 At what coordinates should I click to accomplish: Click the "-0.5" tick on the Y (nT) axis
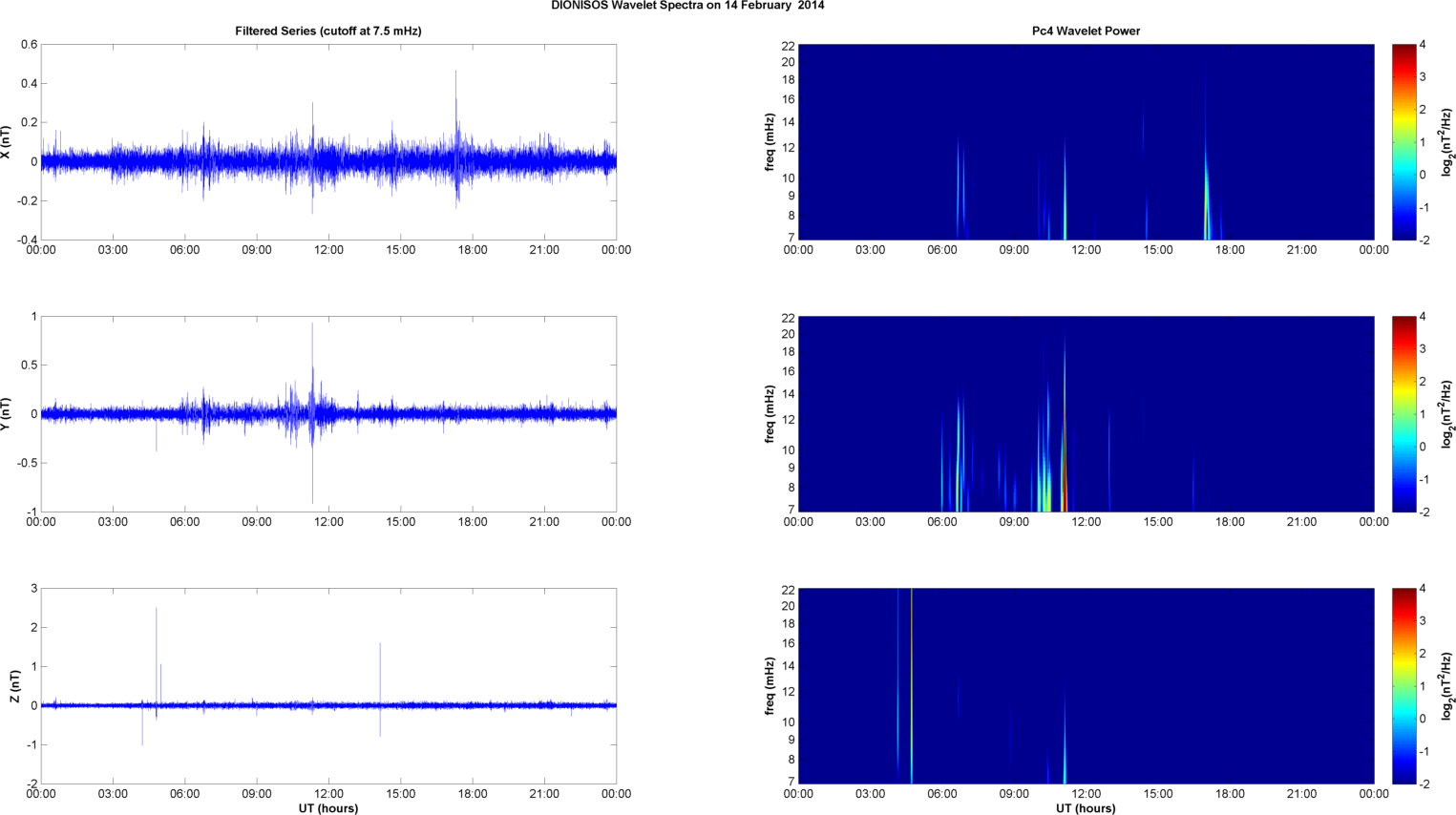pos(26,464)
